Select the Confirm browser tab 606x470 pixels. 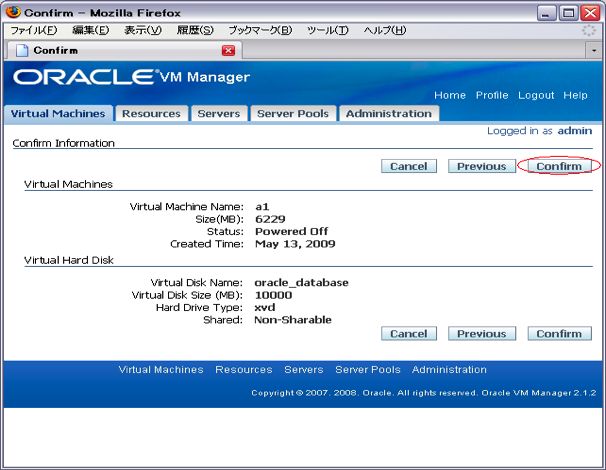(124, 51)
